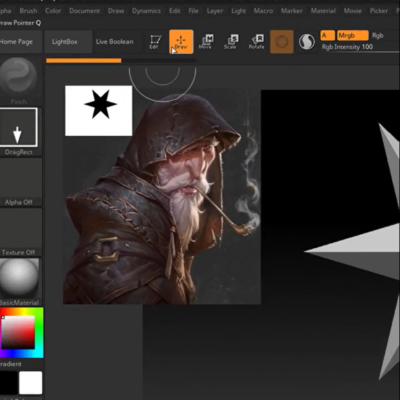Open LightBox browser

[68, 42]
